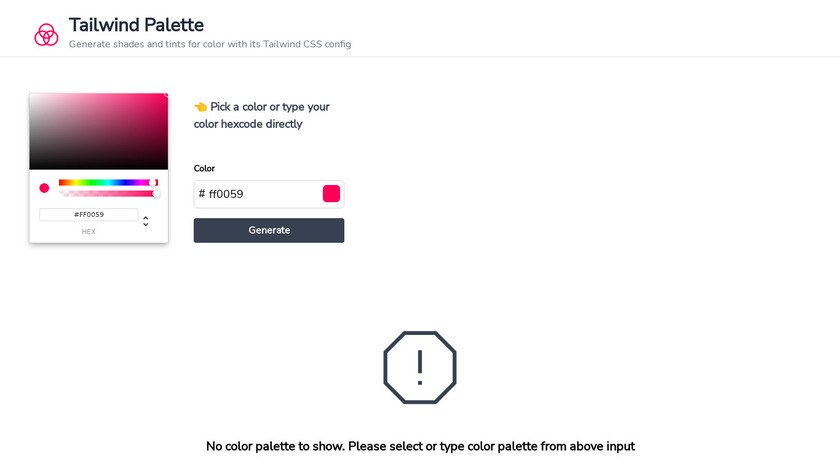
Task: Pick a shade in the saturation gradient box
Action: tap(98, 131)
